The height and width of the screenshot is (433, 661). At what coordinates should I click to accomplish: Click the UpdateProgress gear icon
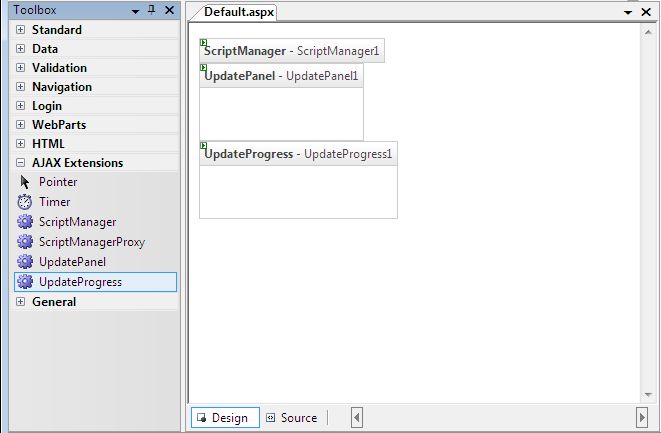[x=25, y=282]
